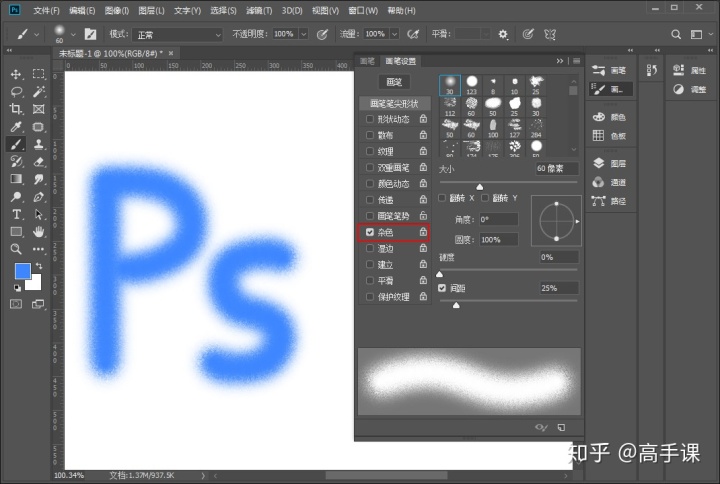
Task: Toggle brush settings panel icon in options bar
Action: [90, 34]
